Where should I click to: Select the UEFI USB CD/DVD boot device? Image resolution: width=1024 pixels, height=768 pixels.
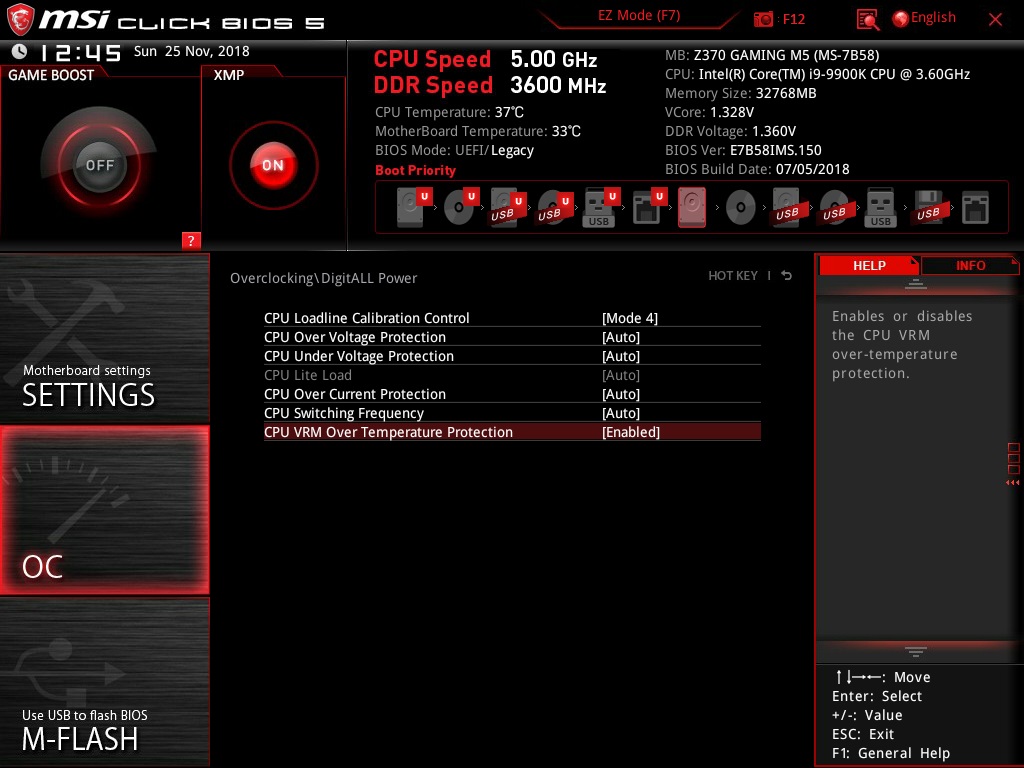pyautogui.click(x=555, y=206)
